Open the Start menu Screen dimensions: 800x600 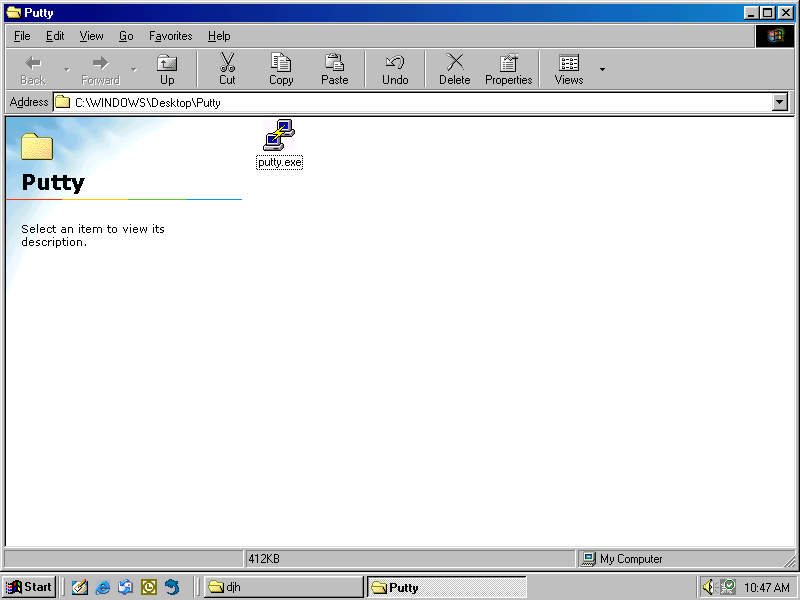29,587
